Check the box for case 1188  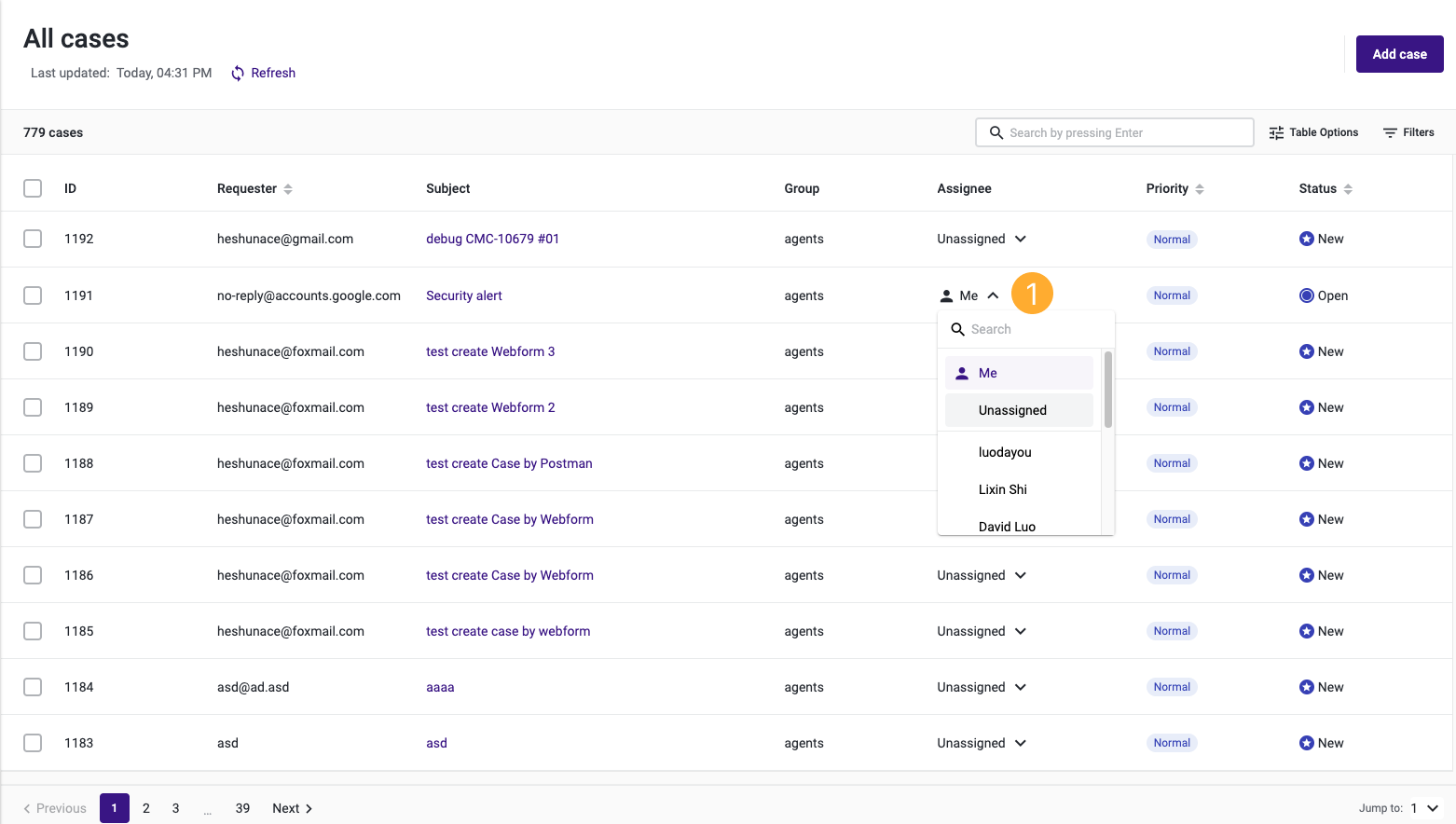[33, 463]
